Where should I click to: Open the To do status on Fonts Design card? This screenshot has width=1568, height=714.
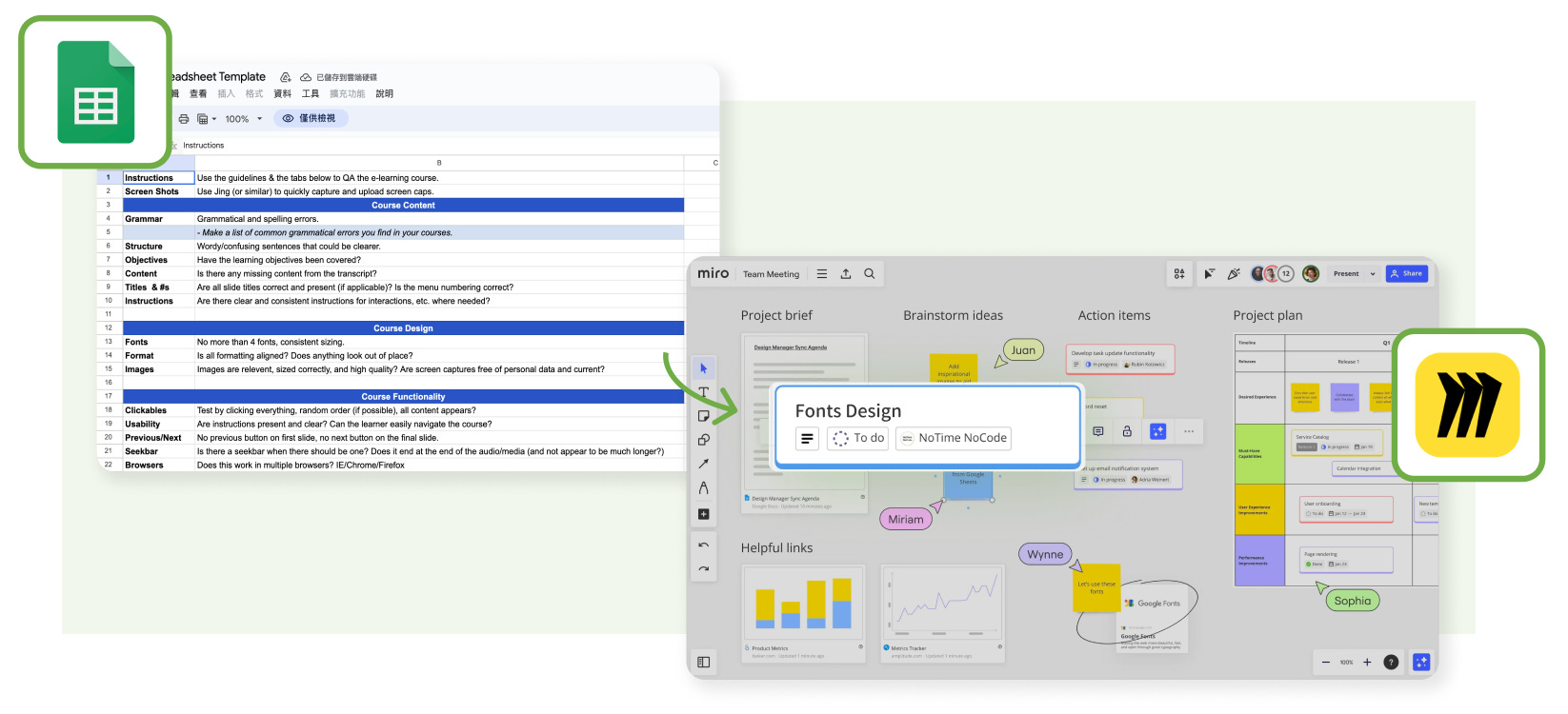pyautogui.click(x=858, y=438)
